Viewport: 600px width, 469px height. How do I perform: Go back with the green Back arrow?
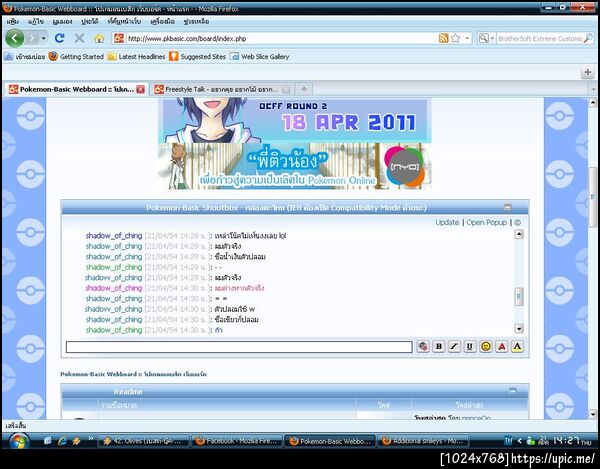pyautogui.click(x=15, y=38)
